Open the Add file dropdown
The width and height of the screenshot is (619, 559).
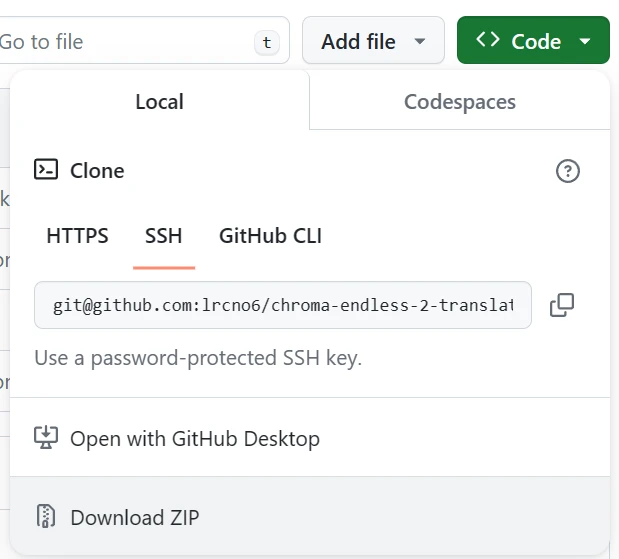tap(373, 42)
